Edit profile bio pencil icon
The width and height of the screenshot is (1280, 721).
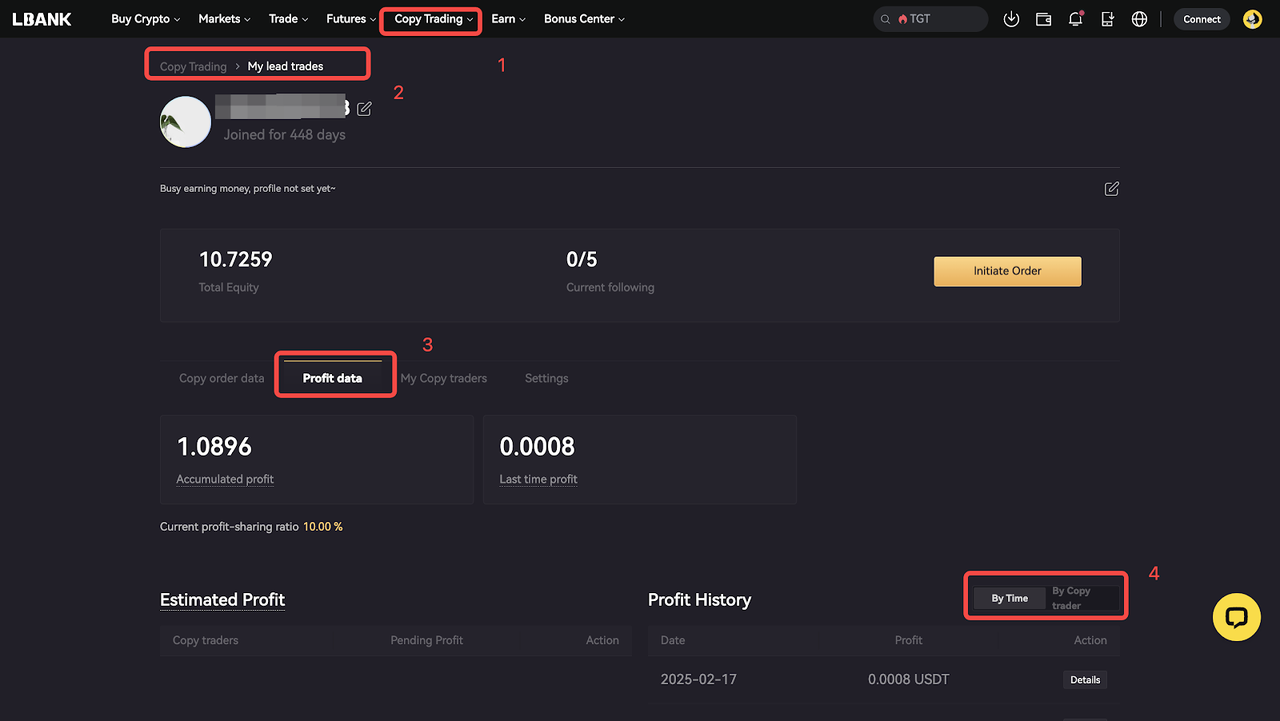[x=1111, y=189]
